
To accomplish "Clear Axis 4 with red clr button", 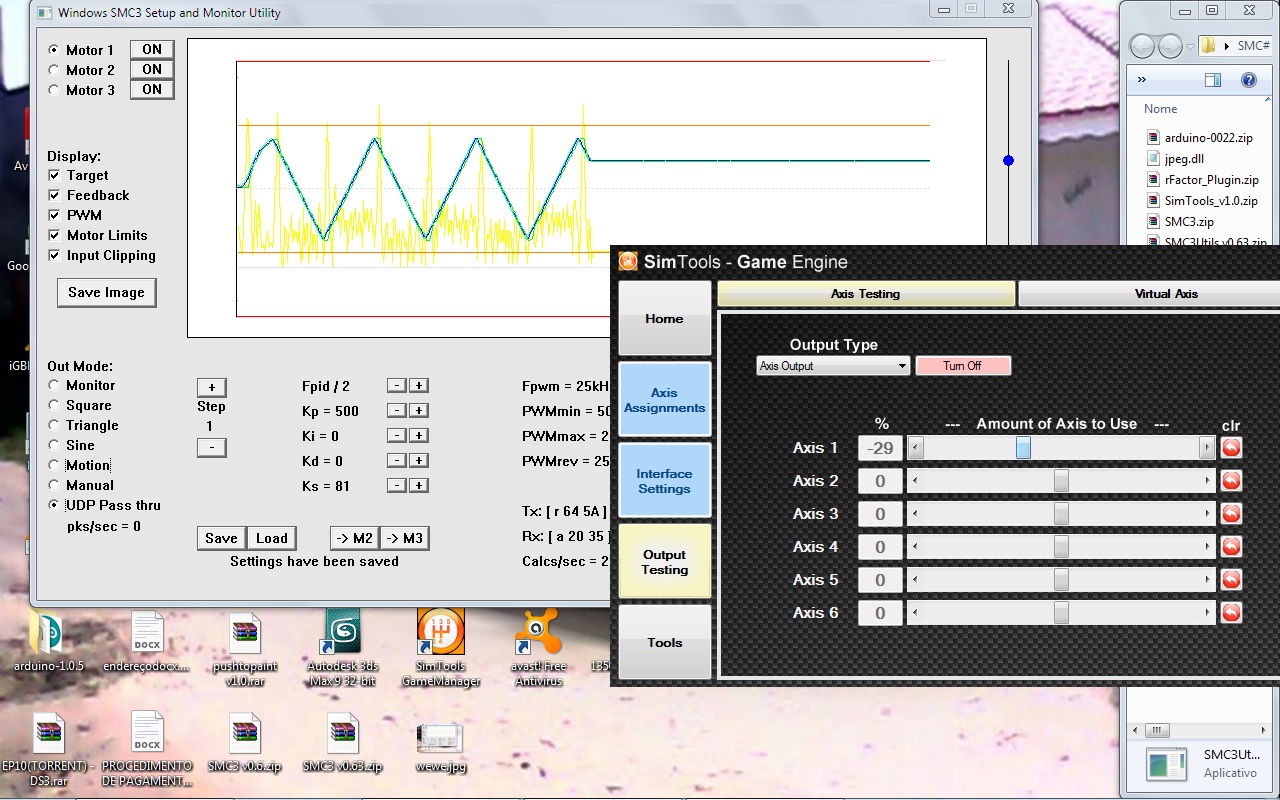I will tap(1231, 547).
